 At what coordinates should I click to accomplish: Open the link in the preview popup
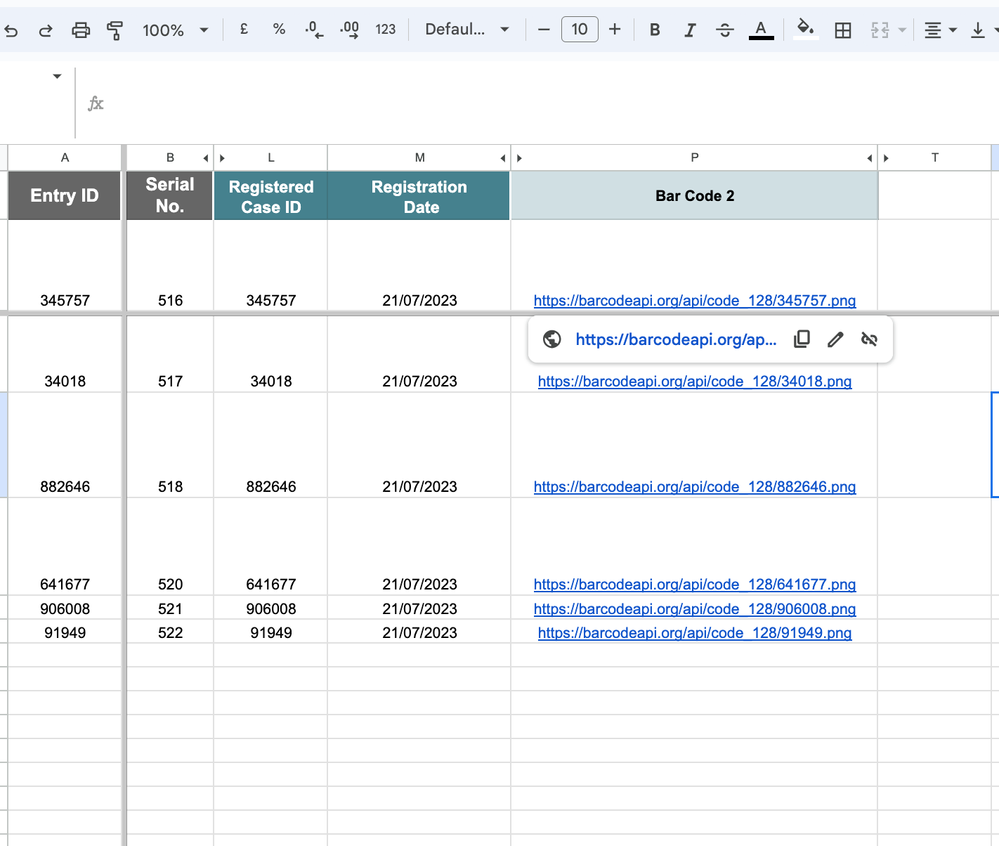[x=676, y=340]
